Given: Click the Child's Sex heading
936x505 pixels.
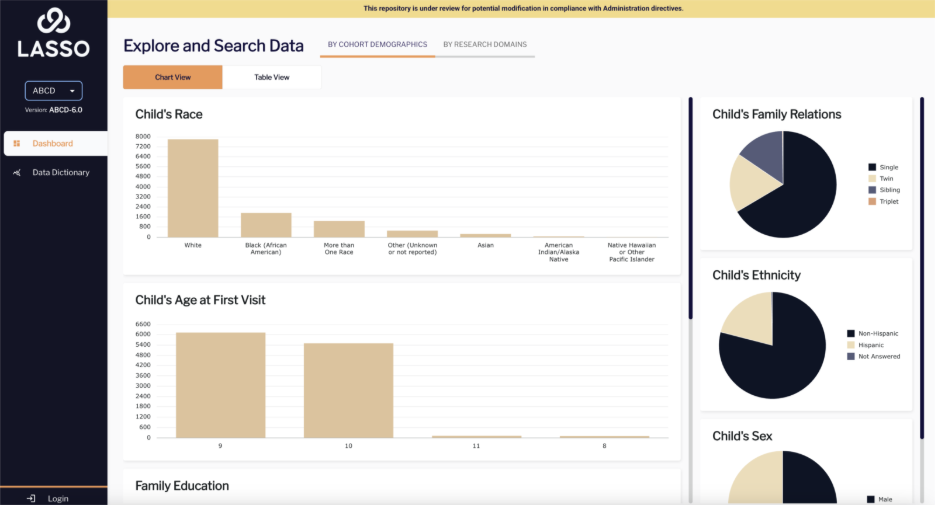Looking at the screenshot, I should [x=742, y=436].
